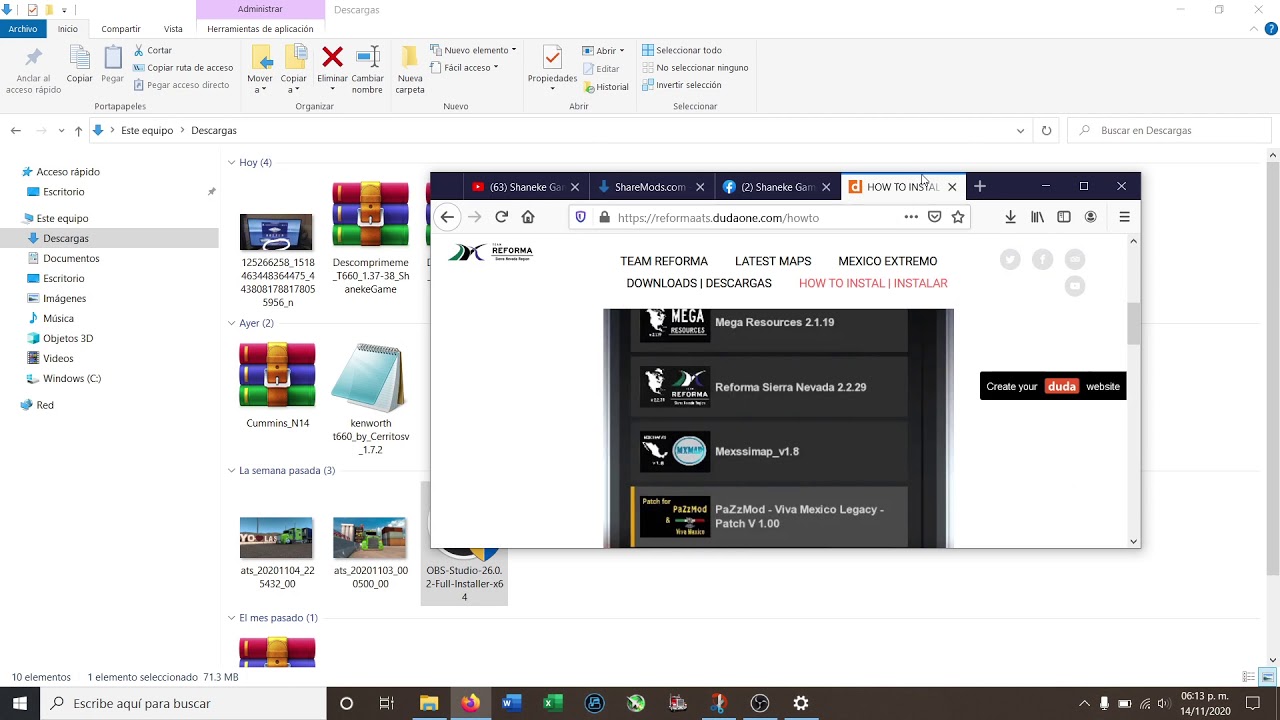Open DOWNLOADS | DESCARGAS link
The width and height of the screenshot is (1280, 720).
(699, 283)
